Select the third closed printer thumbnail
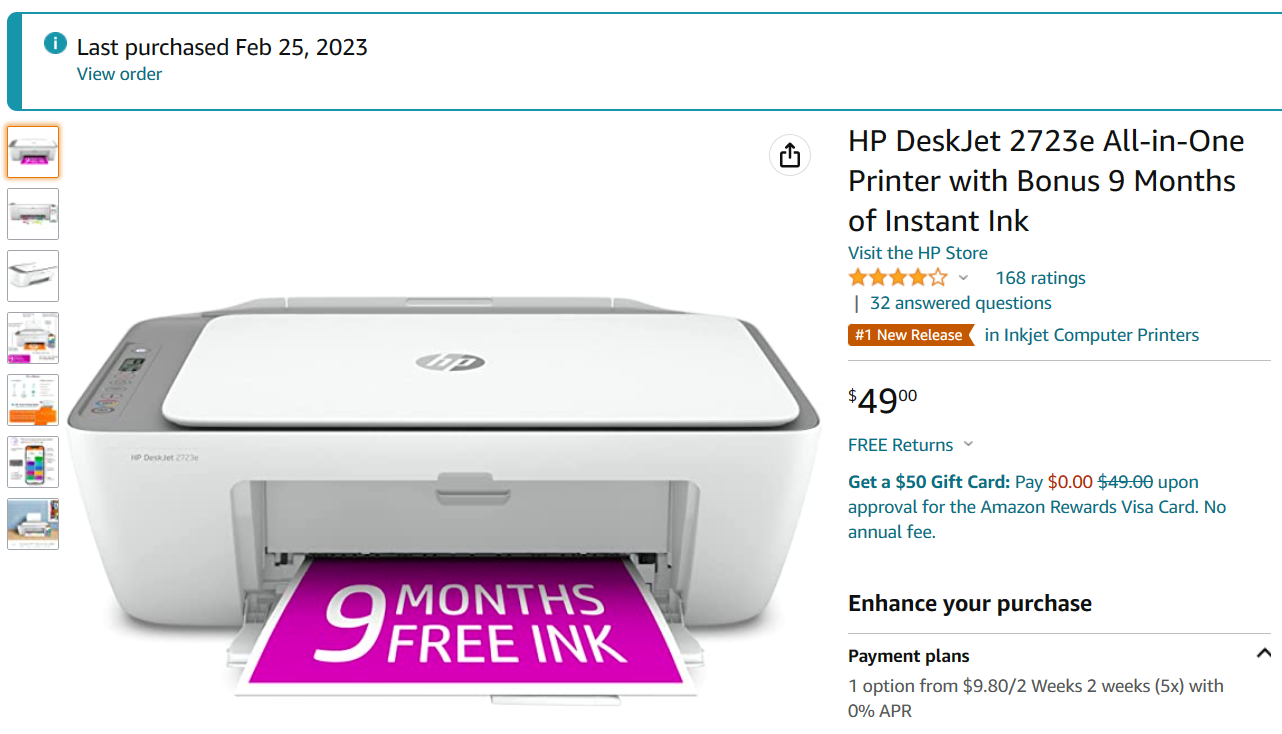The height and width of the screenshot is (734, 1282). pos(33,276)
